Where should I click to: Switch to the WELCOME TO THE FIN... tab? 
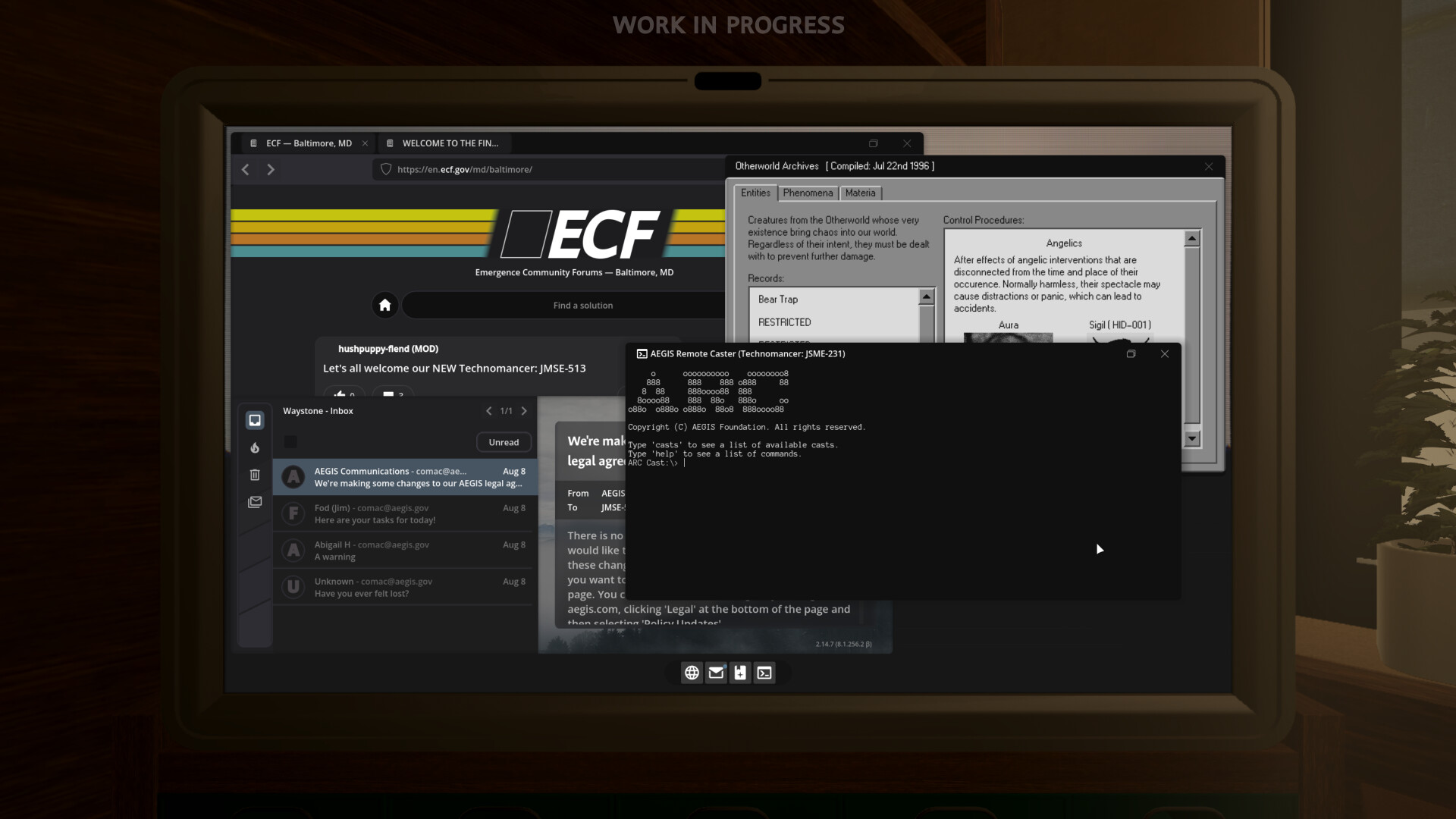tap(444, 143)
